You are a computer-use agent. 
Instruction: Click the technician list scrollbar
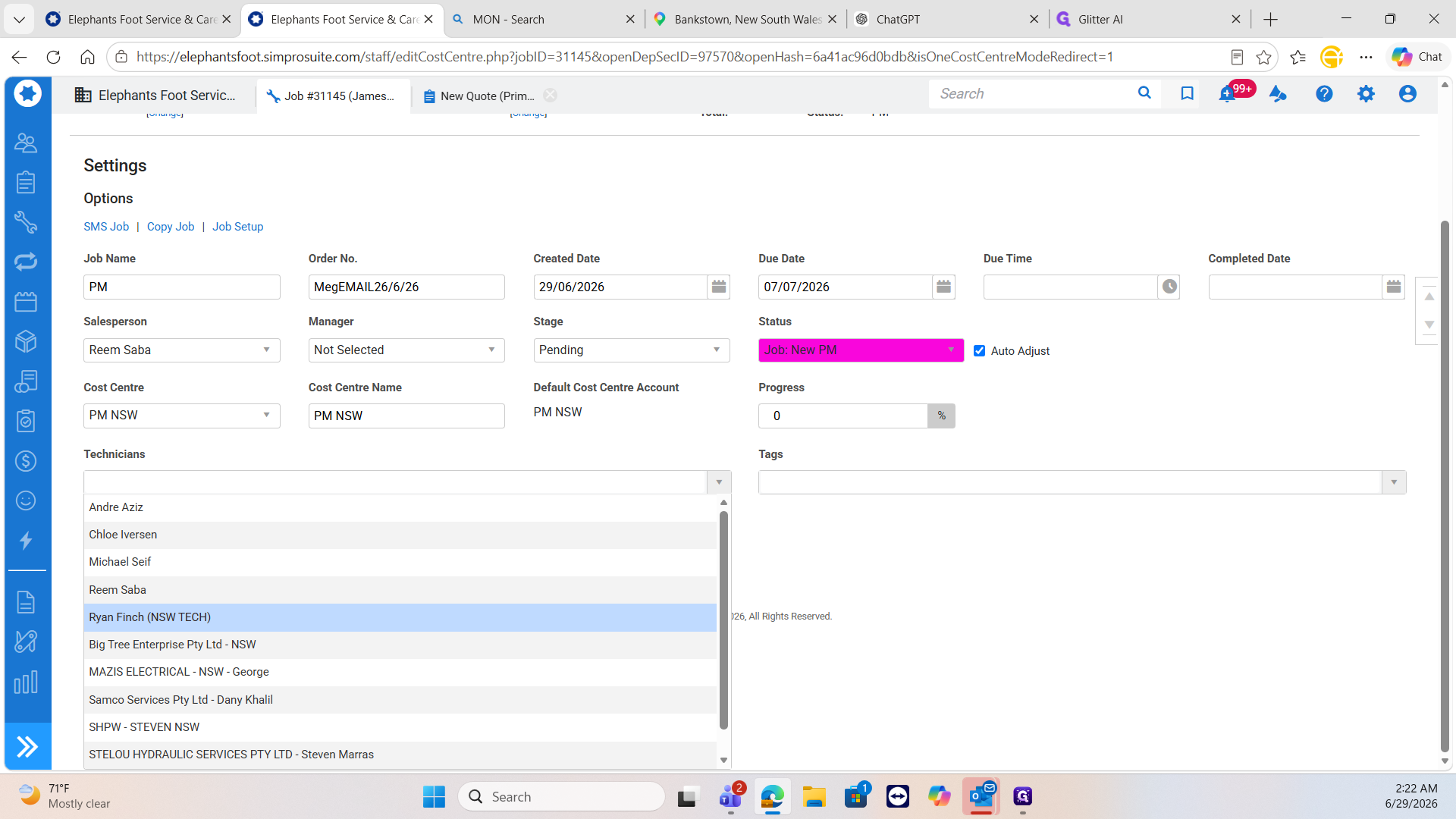point(723,620)
